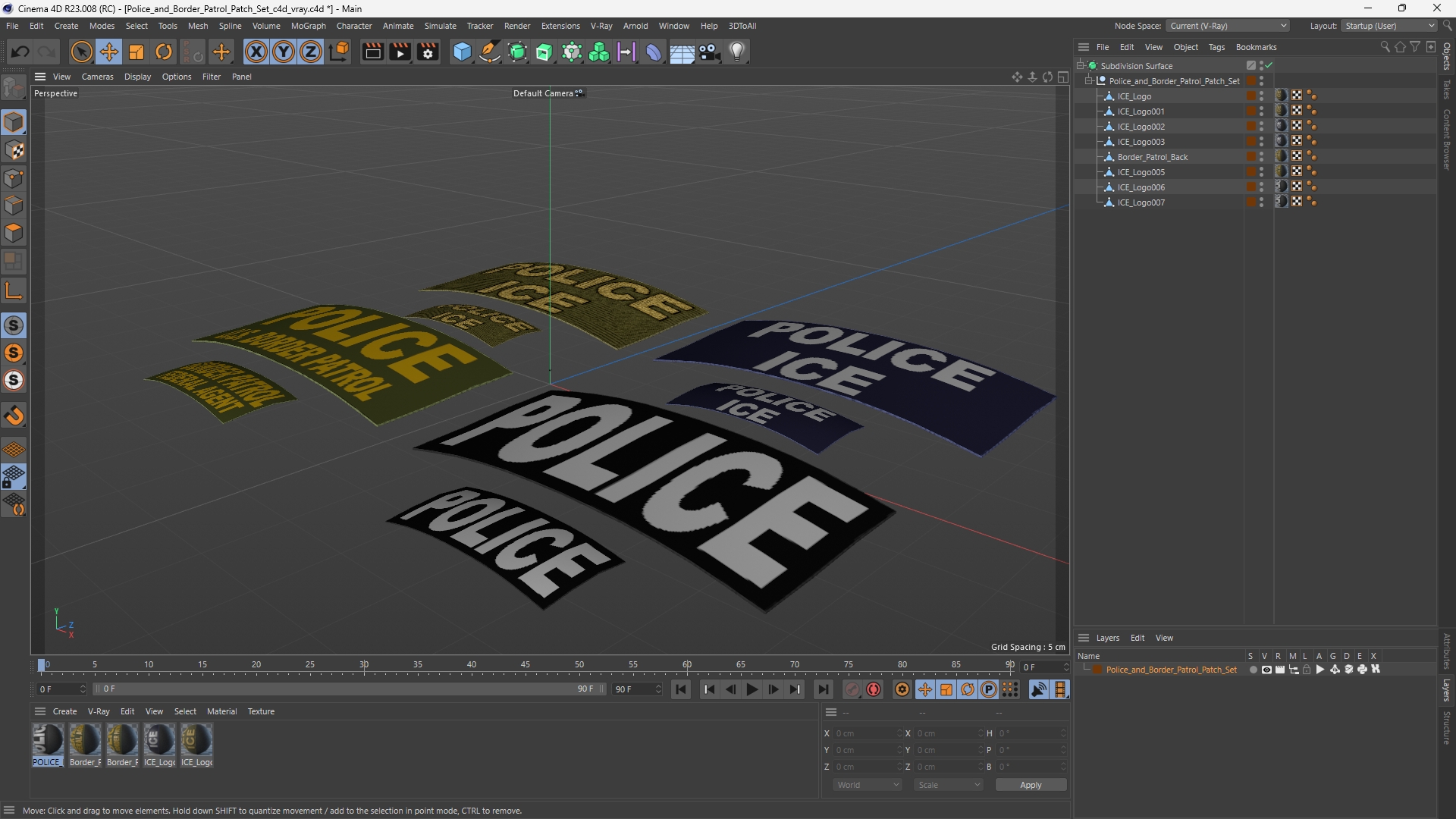This screenshot has height=819, width=1456.
Task: Toggle X axis lock
Action: coord(256,52)
